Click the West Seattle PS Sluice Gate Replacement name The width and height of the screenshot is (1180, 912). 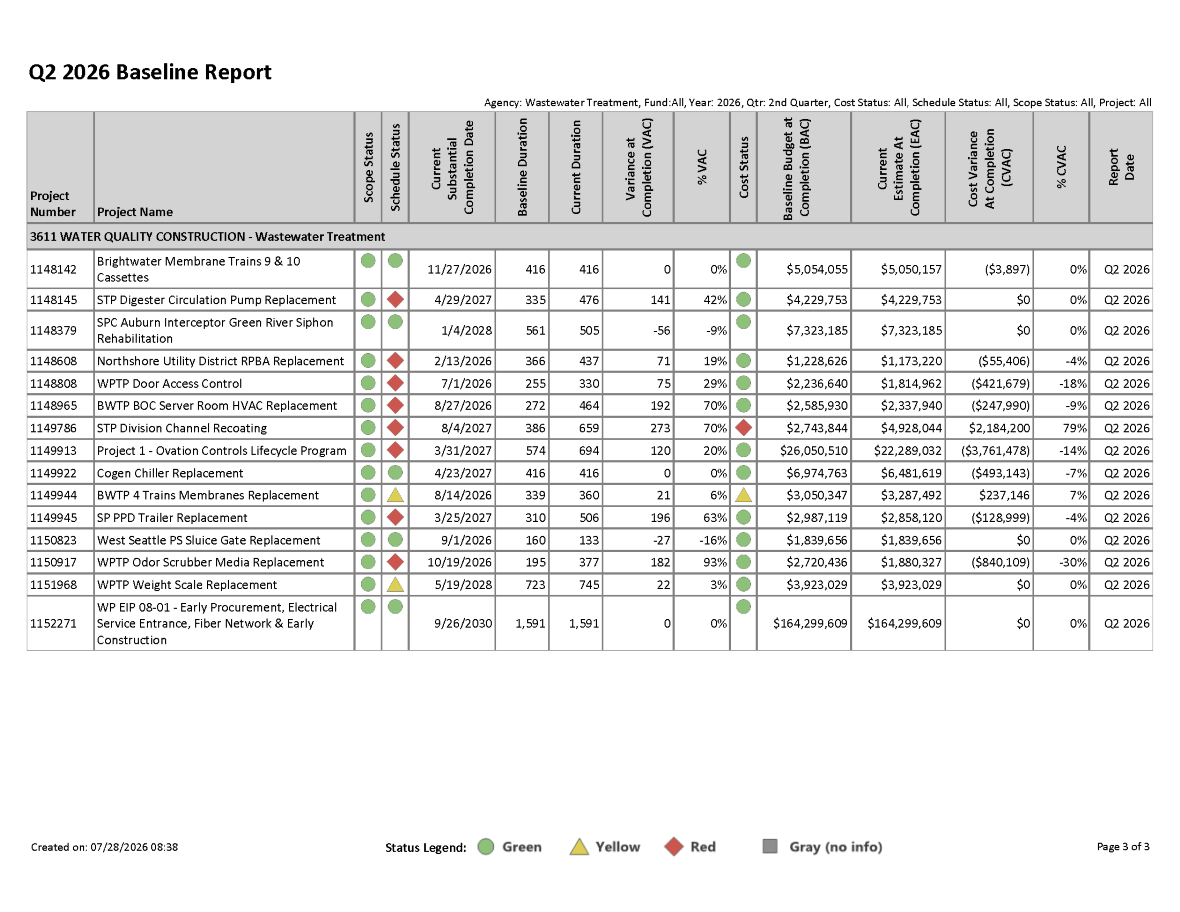[x=208, y=540]
